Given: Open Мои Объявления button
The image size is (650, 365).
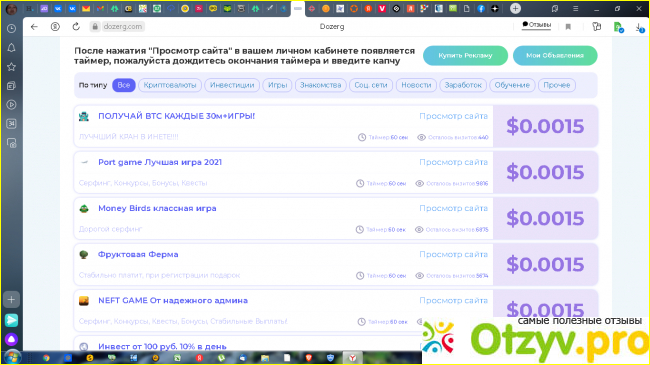Looking at the screenshot, I should pyautogui.click(x=555, y=56).
